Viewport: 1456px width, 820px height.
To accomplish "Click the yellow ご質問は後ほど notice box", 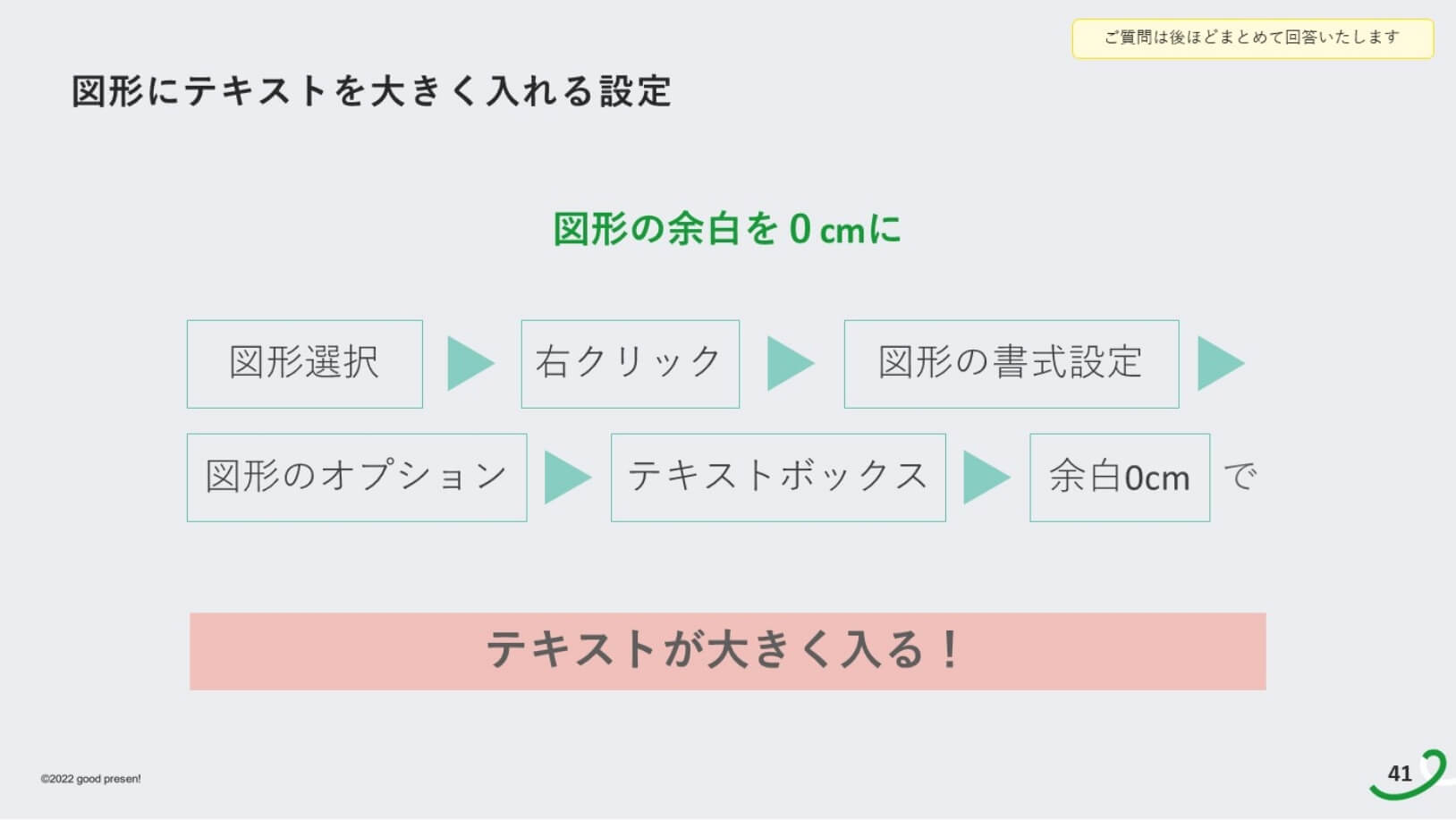I will point(1252,38).
